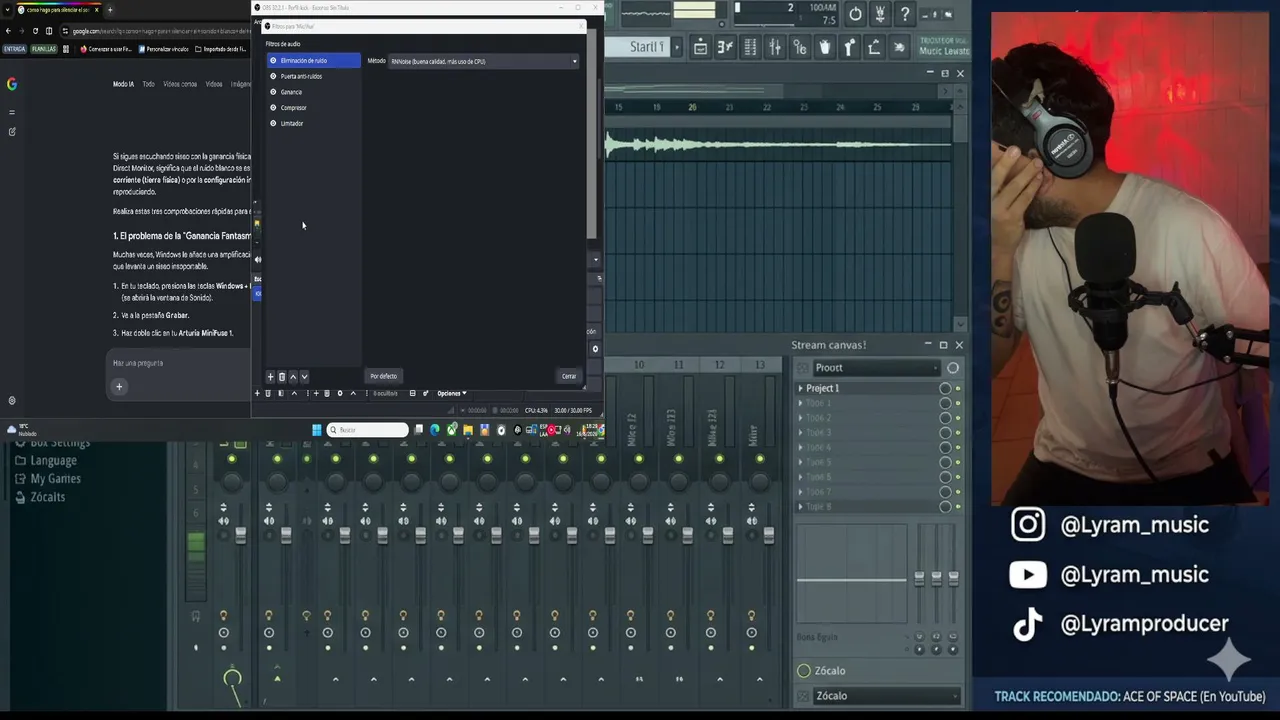Close the playlist panel in FL Studio
This screenshot has width=1280, height=720.
(960, 73)
